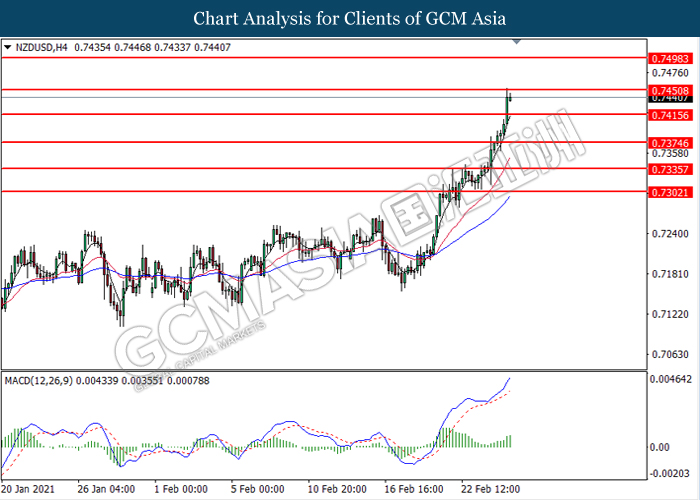Click the 0.73746 red price tag
This screenshot has width=700, height=500.
click(x=667, y=142)
